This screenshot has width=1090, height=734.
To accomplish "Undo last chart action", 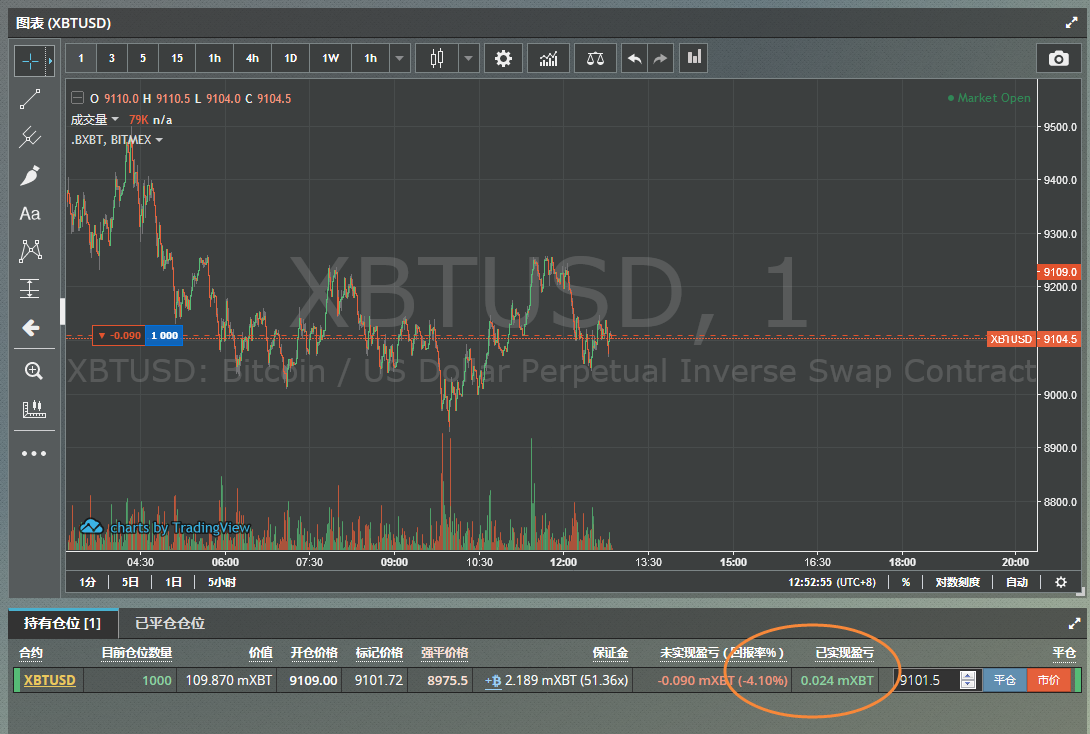I will click(635, 58).
